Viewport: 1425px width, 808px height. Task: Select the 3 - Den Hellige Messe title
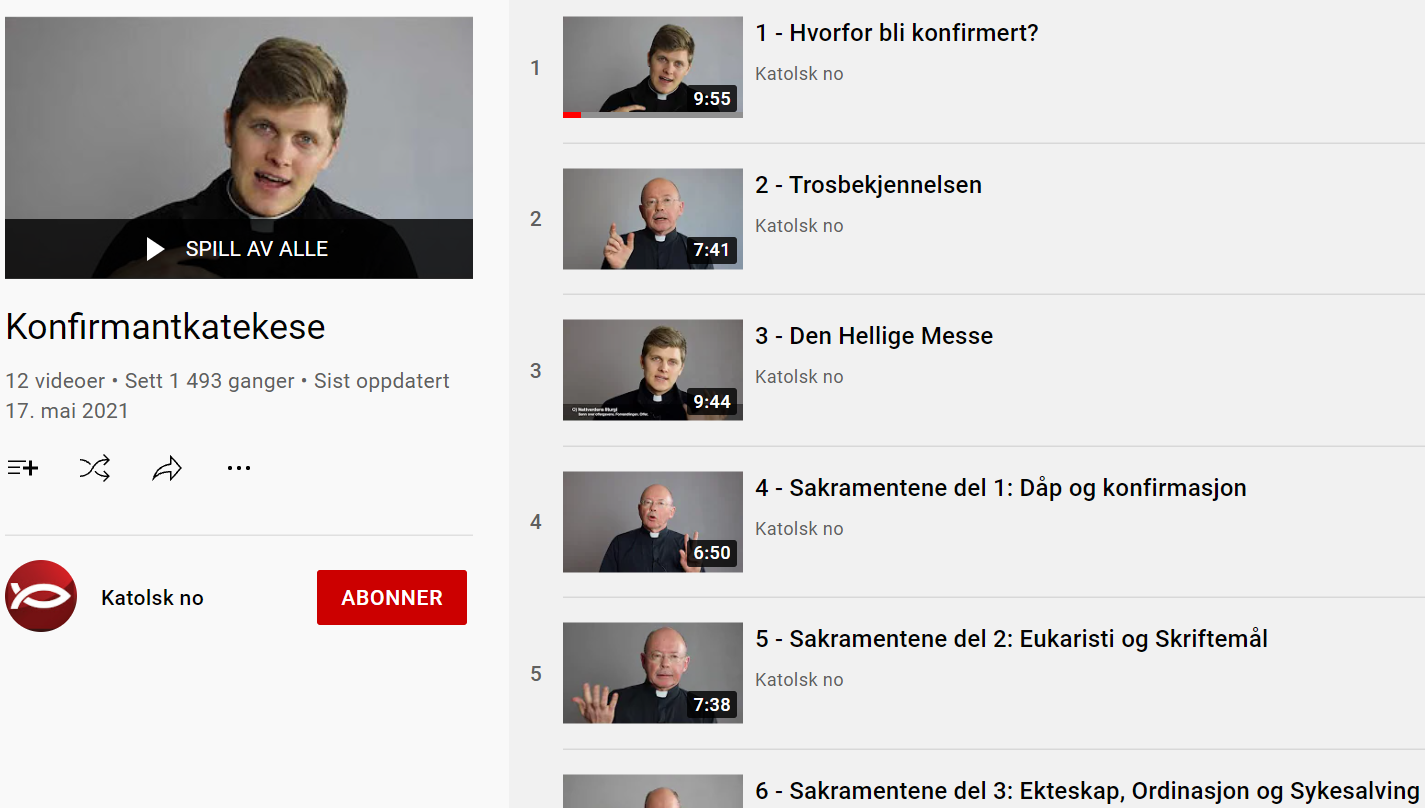pyautogui.click(x=874, y=336)
